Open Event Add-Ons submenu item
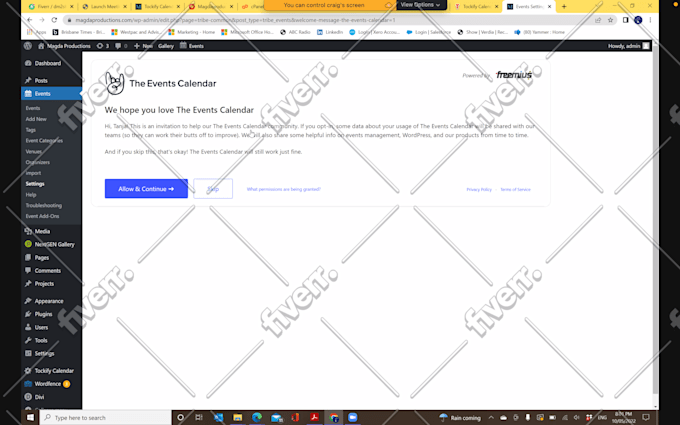Viewport: 680px width, 425px height. click(x=42, y=216)
